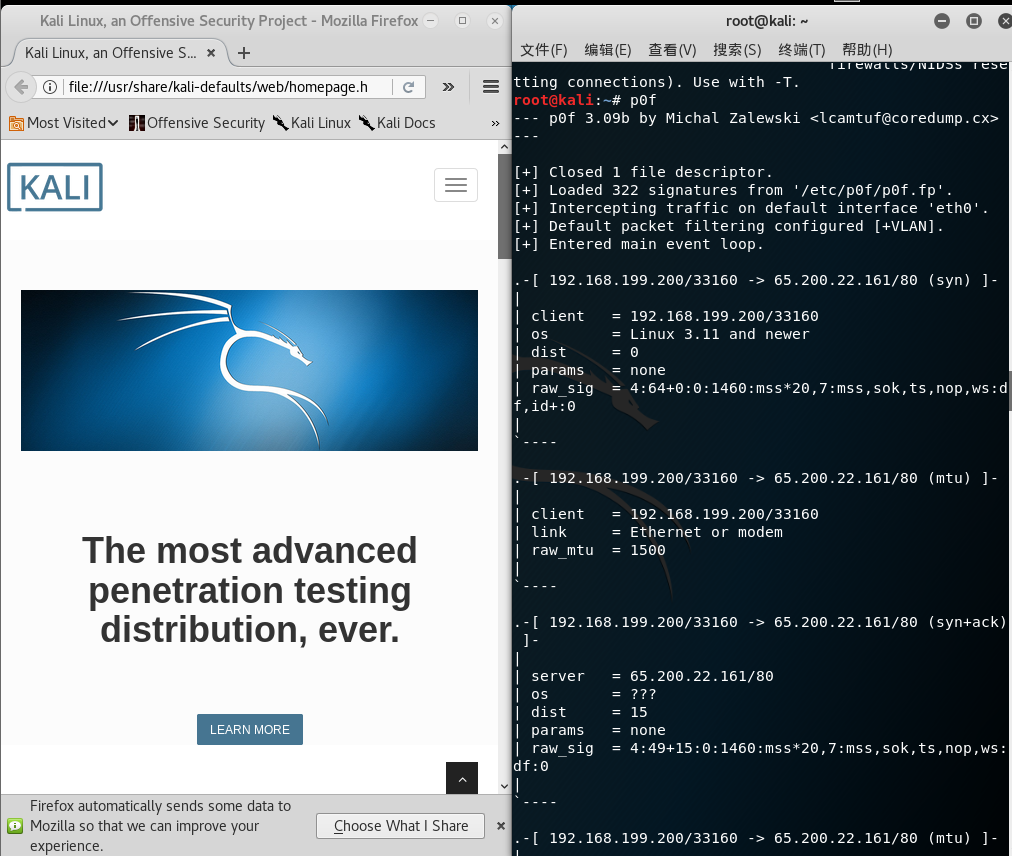1012x856 pixels.
Task: Open the 帮助(H) terminal menu
Action: 866,50
